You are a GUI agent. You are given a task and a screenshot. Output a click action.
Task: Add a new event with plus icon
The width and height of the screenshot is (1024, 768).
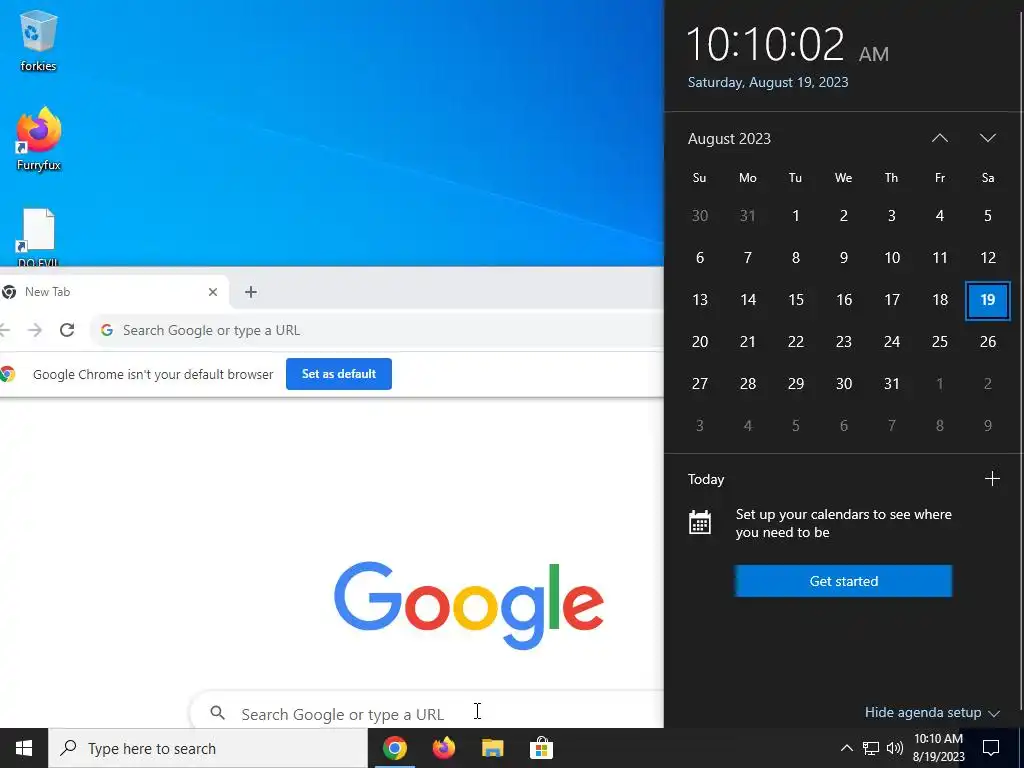point(992,479)
